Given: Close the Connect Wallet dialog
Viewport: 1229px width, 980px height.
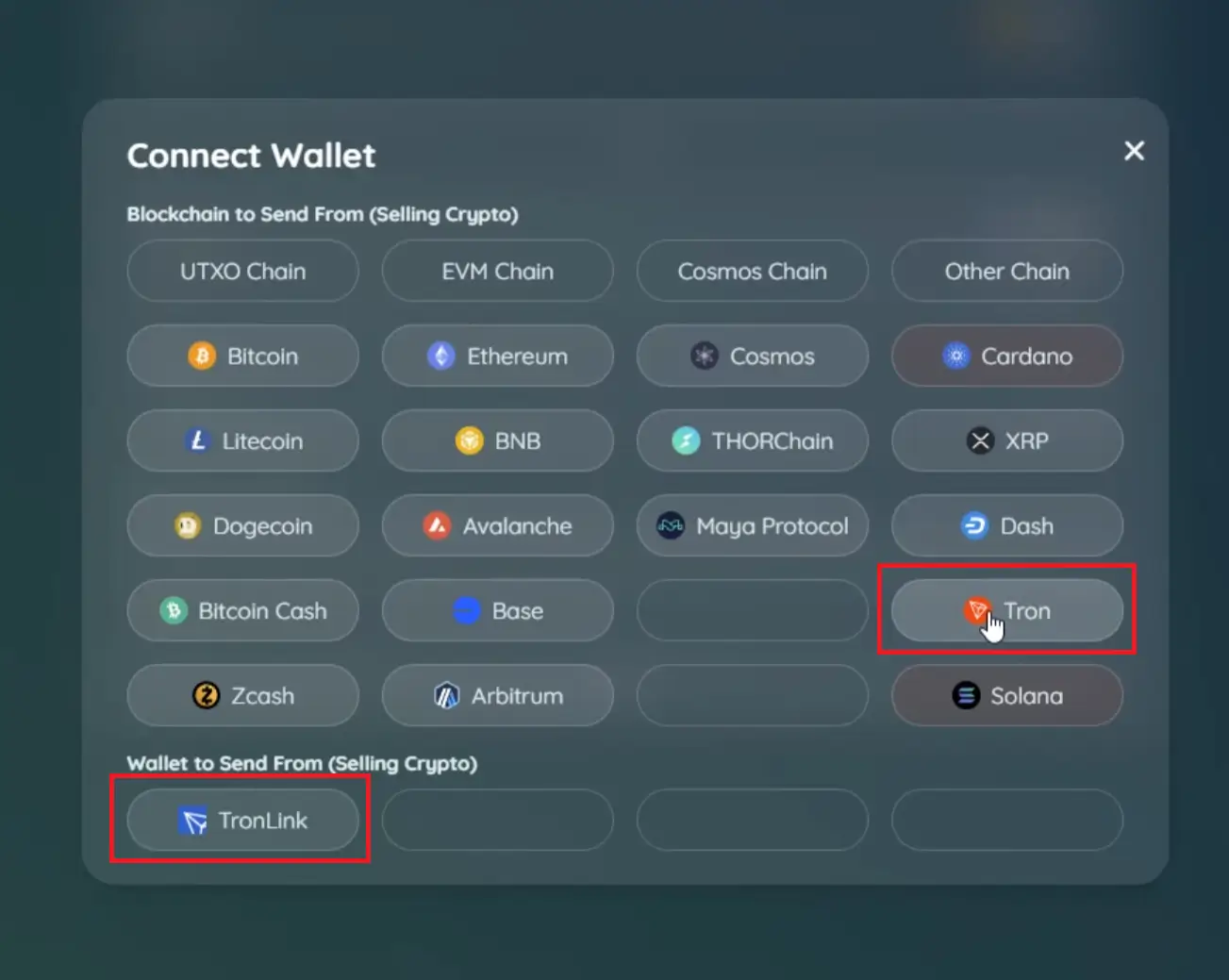Looking at the screenshot, I should tap(1134, 151).
